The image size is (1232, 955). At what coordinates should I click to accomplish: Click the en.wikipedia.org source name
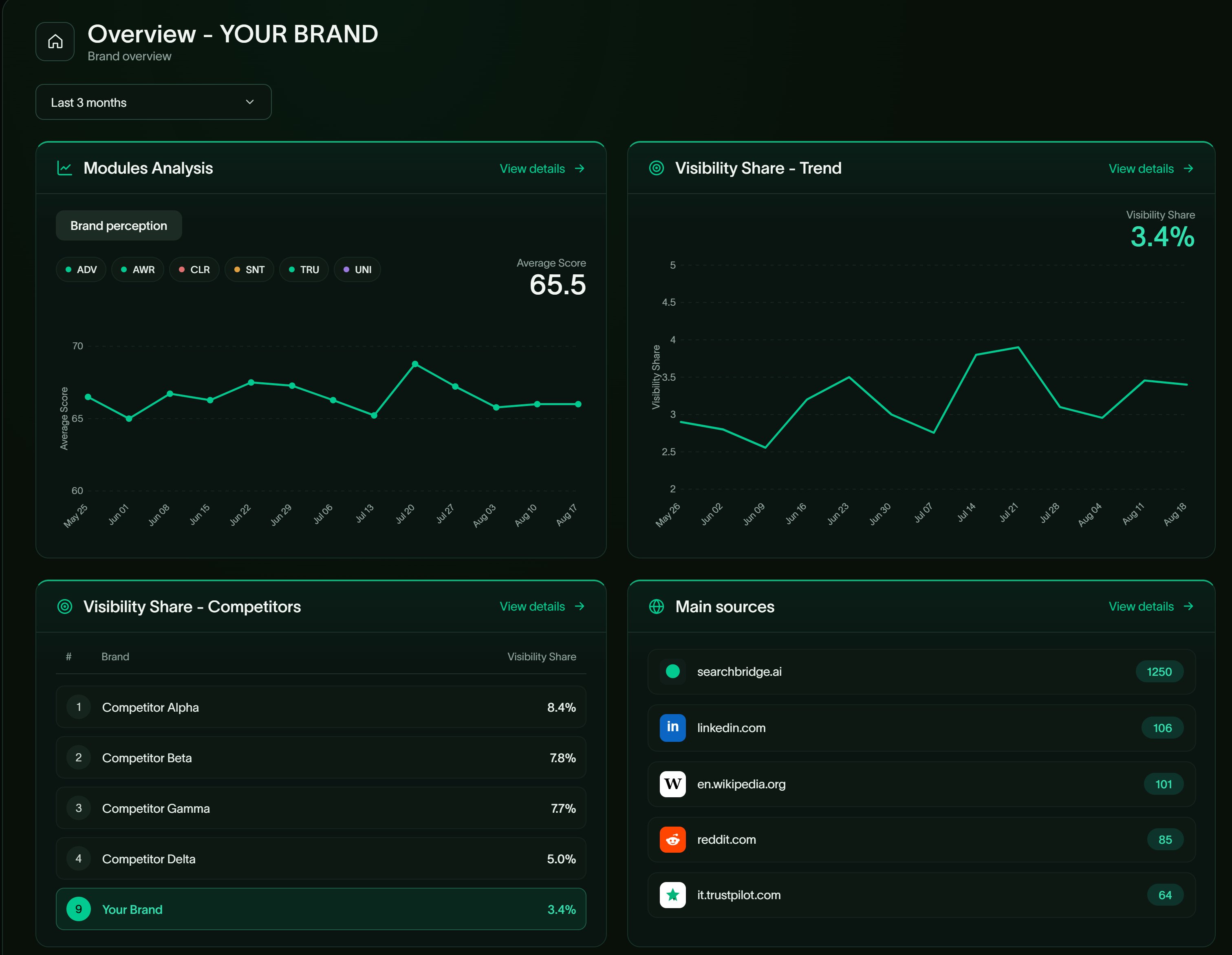(741, 784)
